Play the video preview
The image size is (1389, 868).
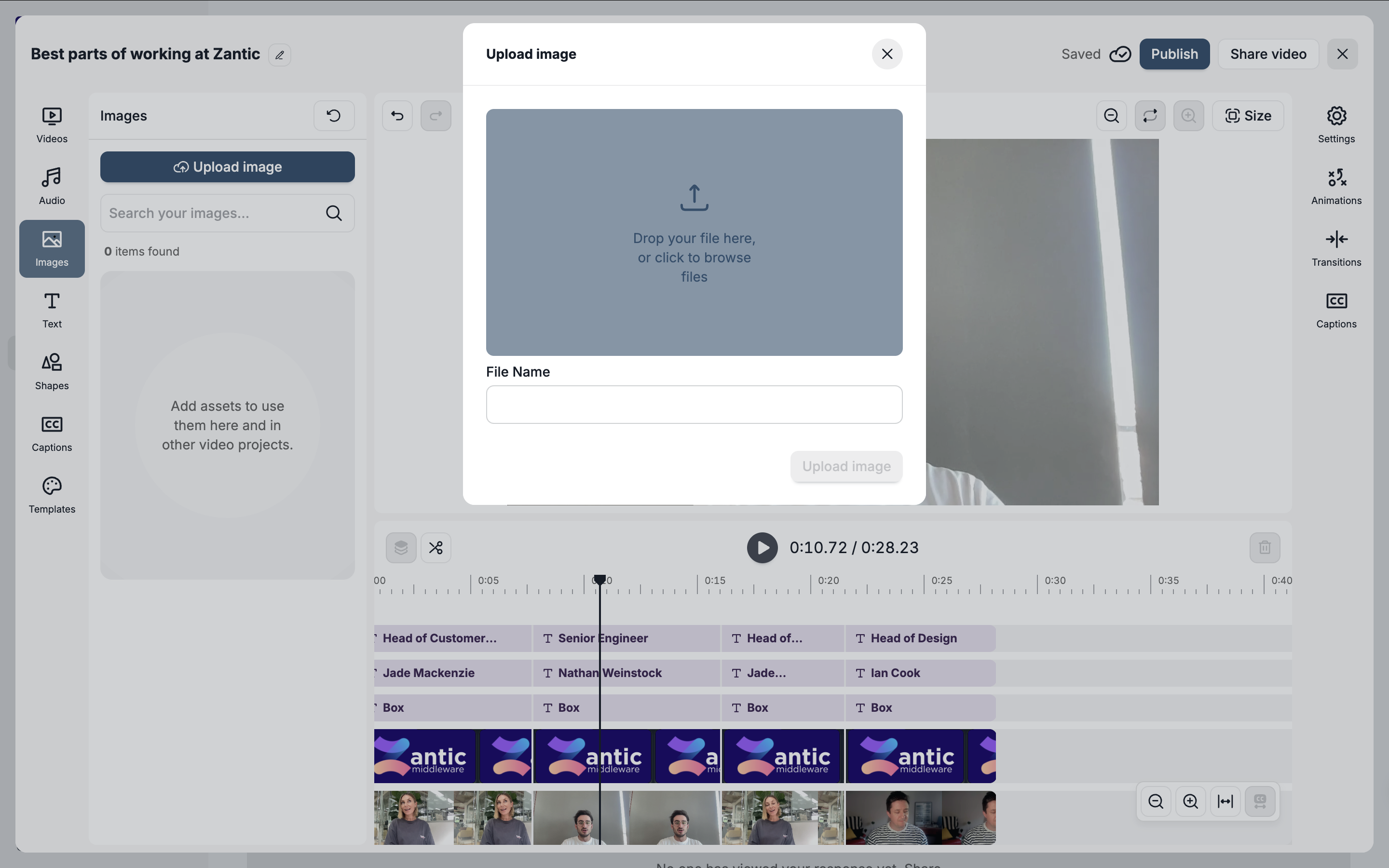[x=762, y=548]
